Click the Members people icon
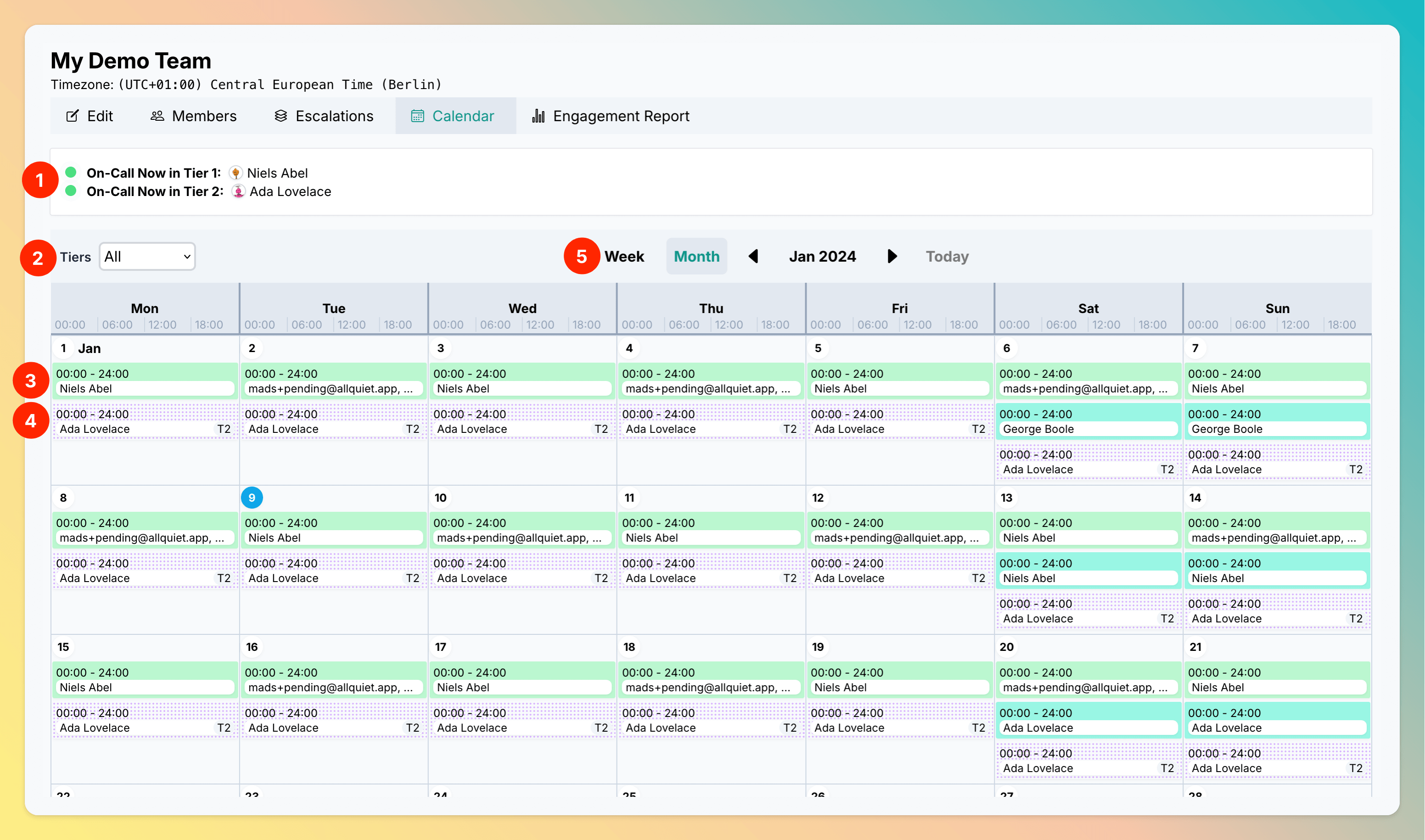 tap(157, 116)
